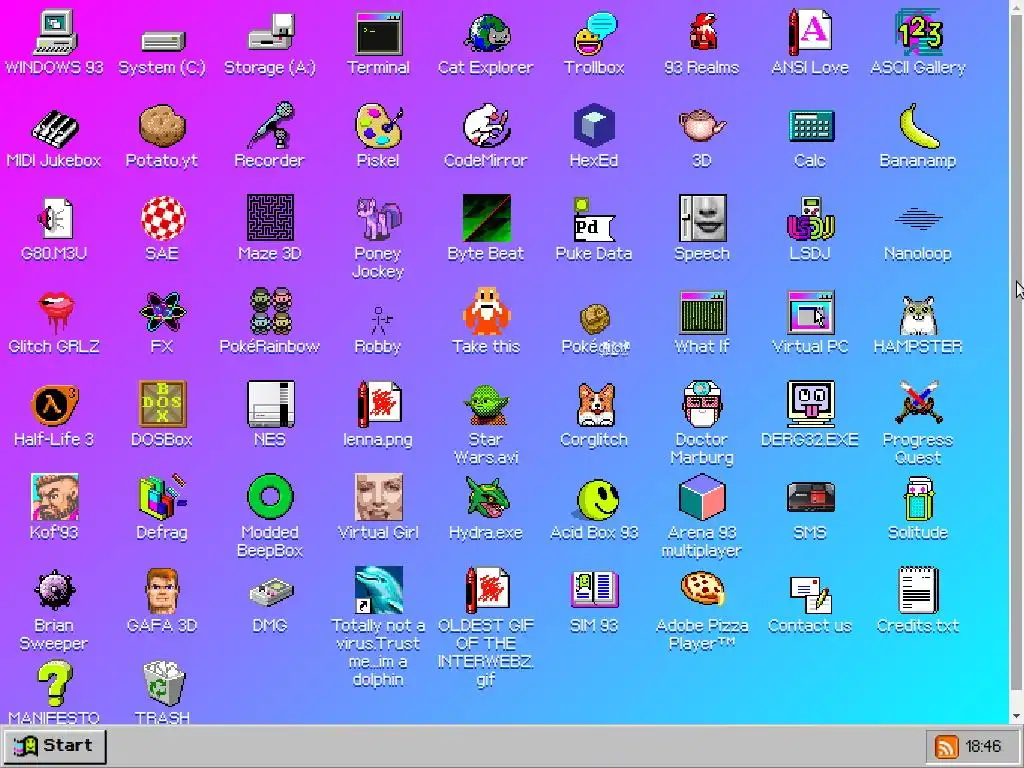Launch the Doctor Marburg icon
This screenshot has width=1024, height=768.
coord(702,404)
